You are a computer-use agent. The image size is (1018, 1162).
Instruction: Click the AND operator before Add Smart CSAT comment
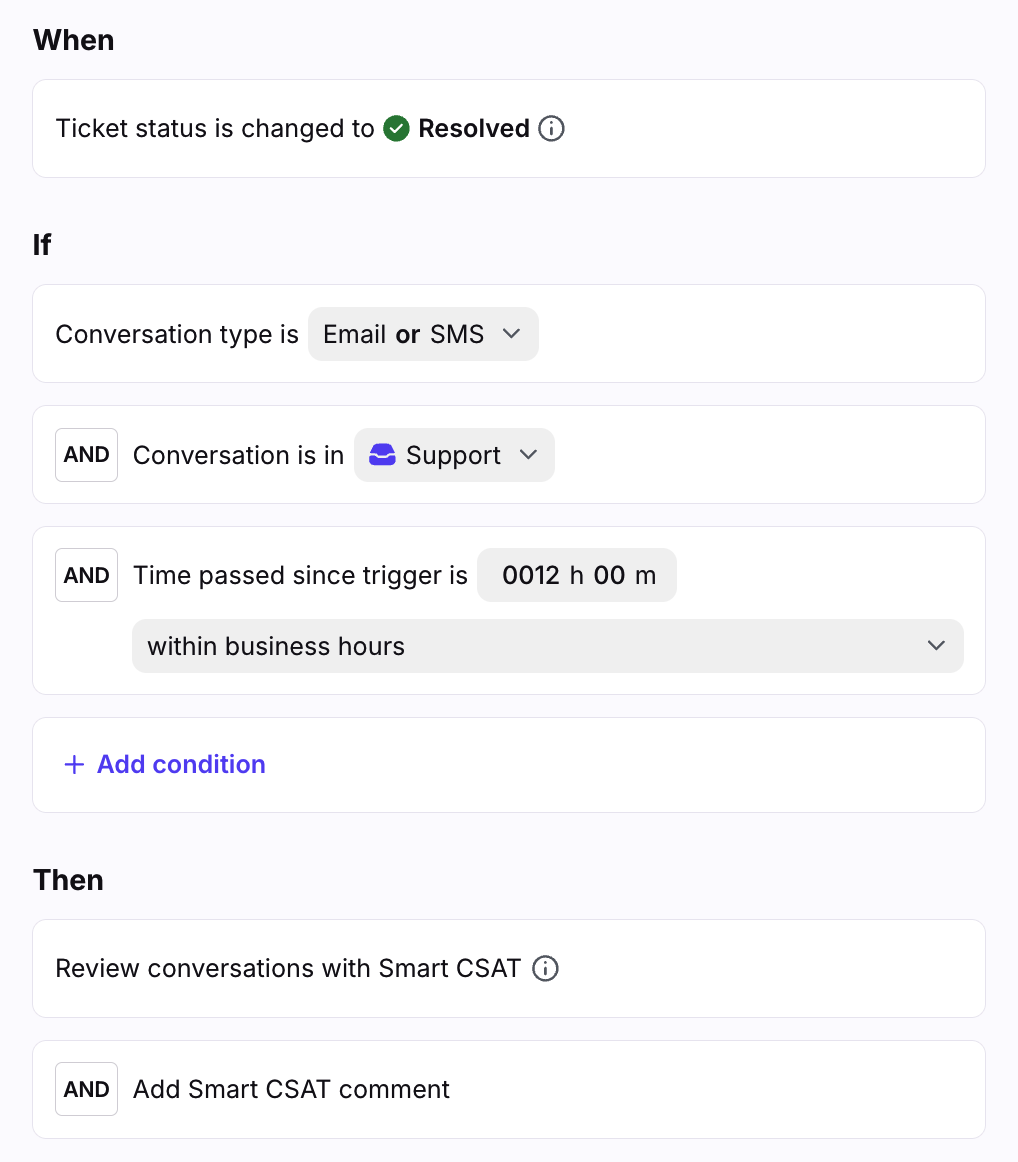pos(87,1089)
